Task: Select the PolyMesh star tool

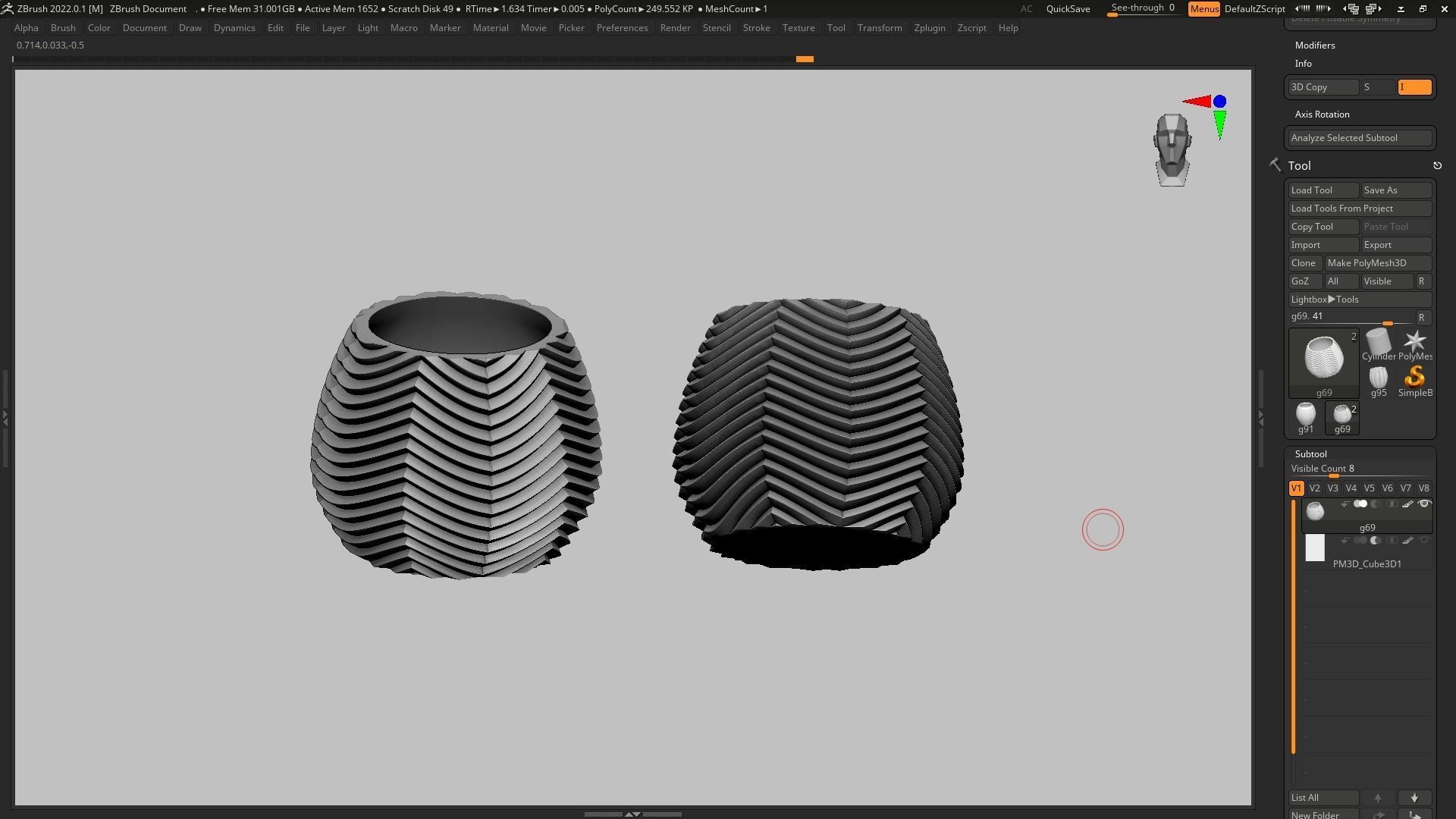Action: 1414,345
